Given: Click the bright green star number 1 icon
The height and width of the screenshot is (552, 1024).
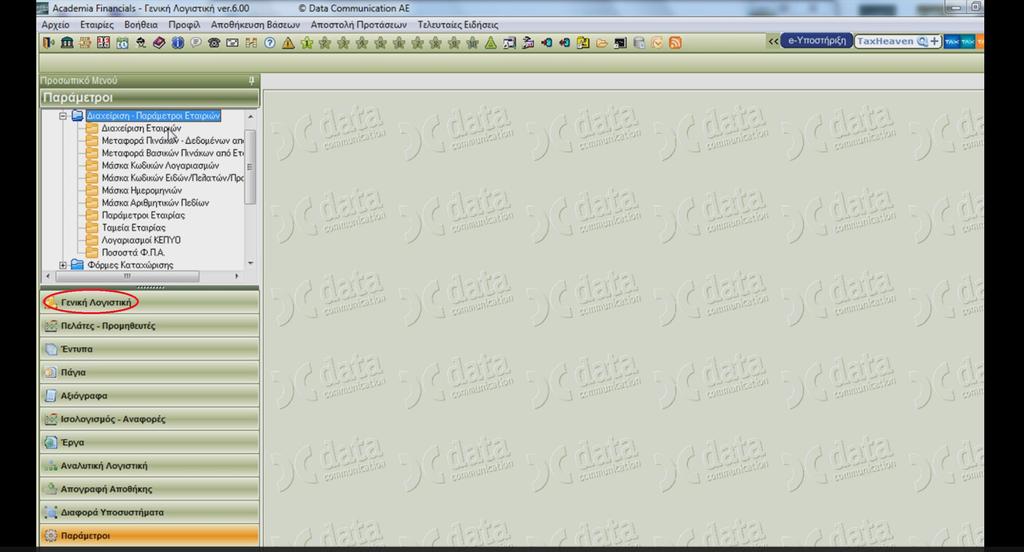Looking at the screenshot, I should pyautogui.click(x=306, y=43).
